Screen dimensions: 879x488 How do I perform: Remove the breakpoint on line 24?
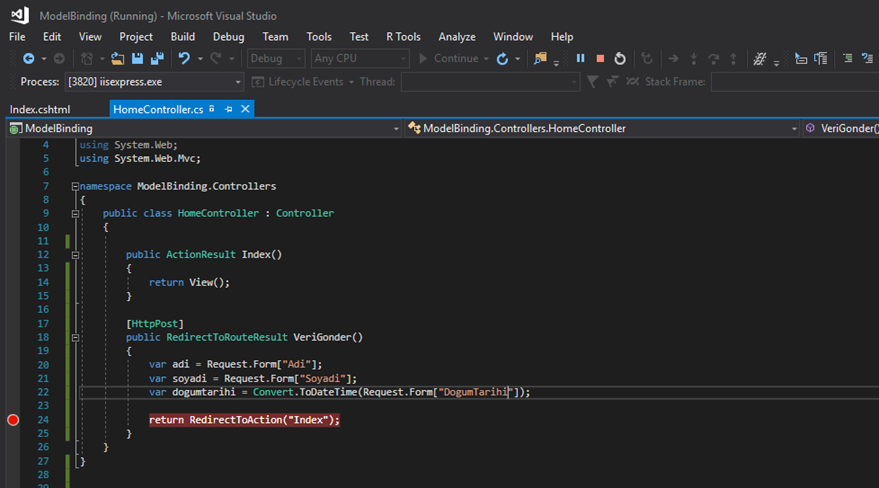coord(13,420)
